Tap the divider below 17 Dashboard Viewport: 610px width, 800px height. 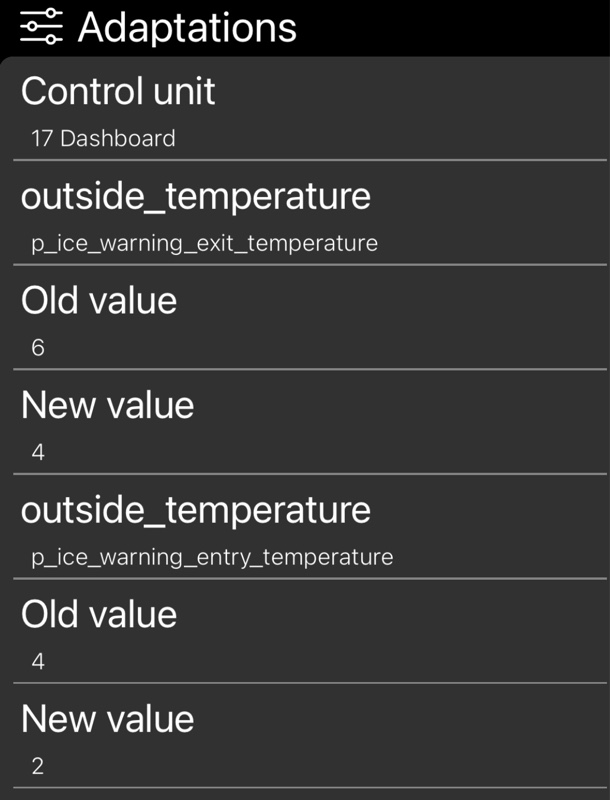(310, 160)
